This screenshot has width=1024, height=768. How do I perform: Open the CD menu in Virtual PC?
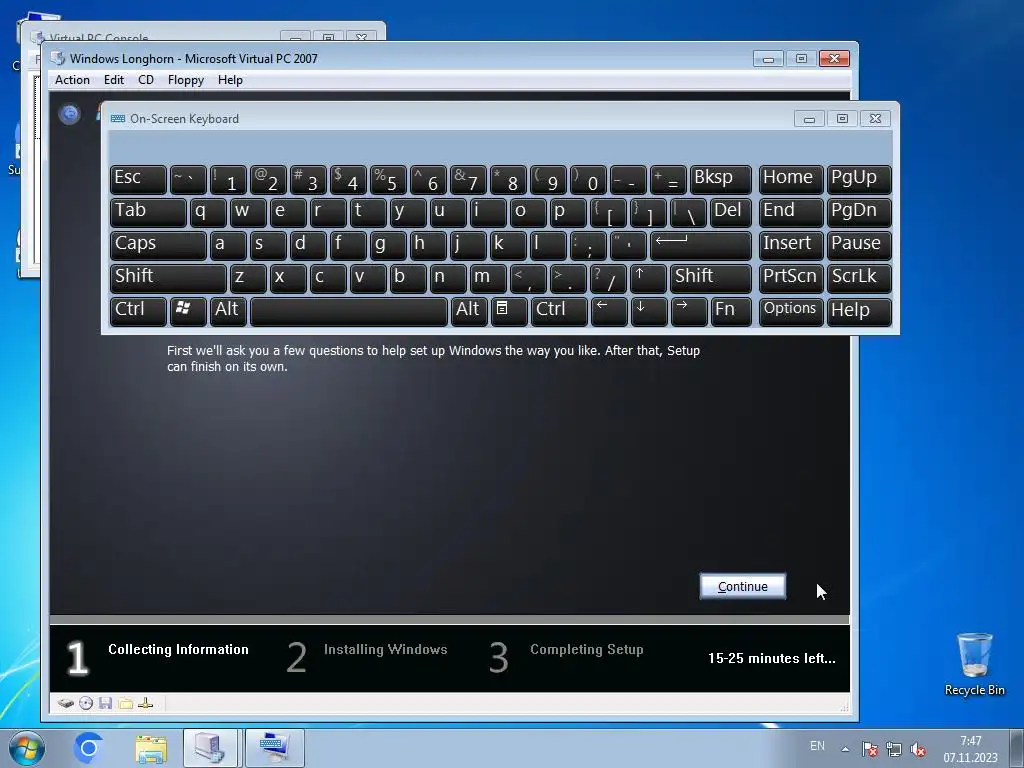(x=146, y=80)
